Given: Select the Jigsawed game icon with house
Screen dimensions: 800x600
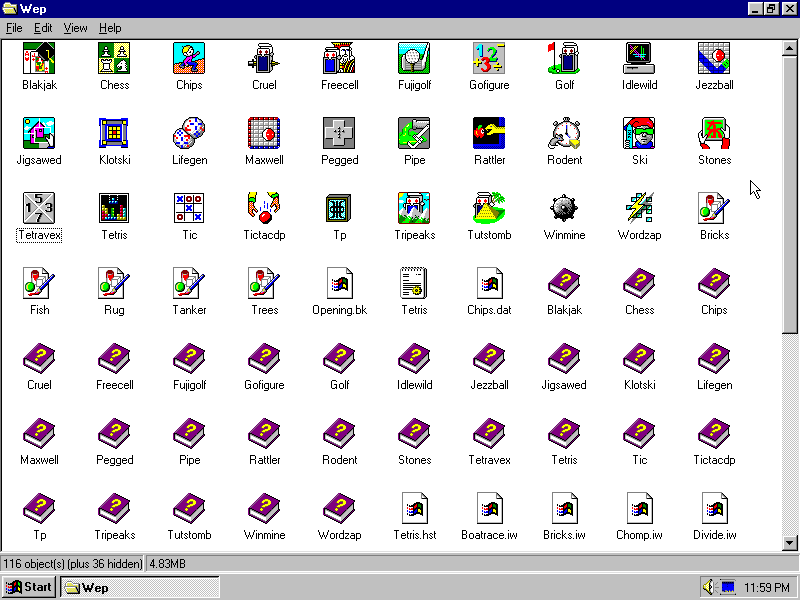Looking at the screenshot, I should pos(39,133).
